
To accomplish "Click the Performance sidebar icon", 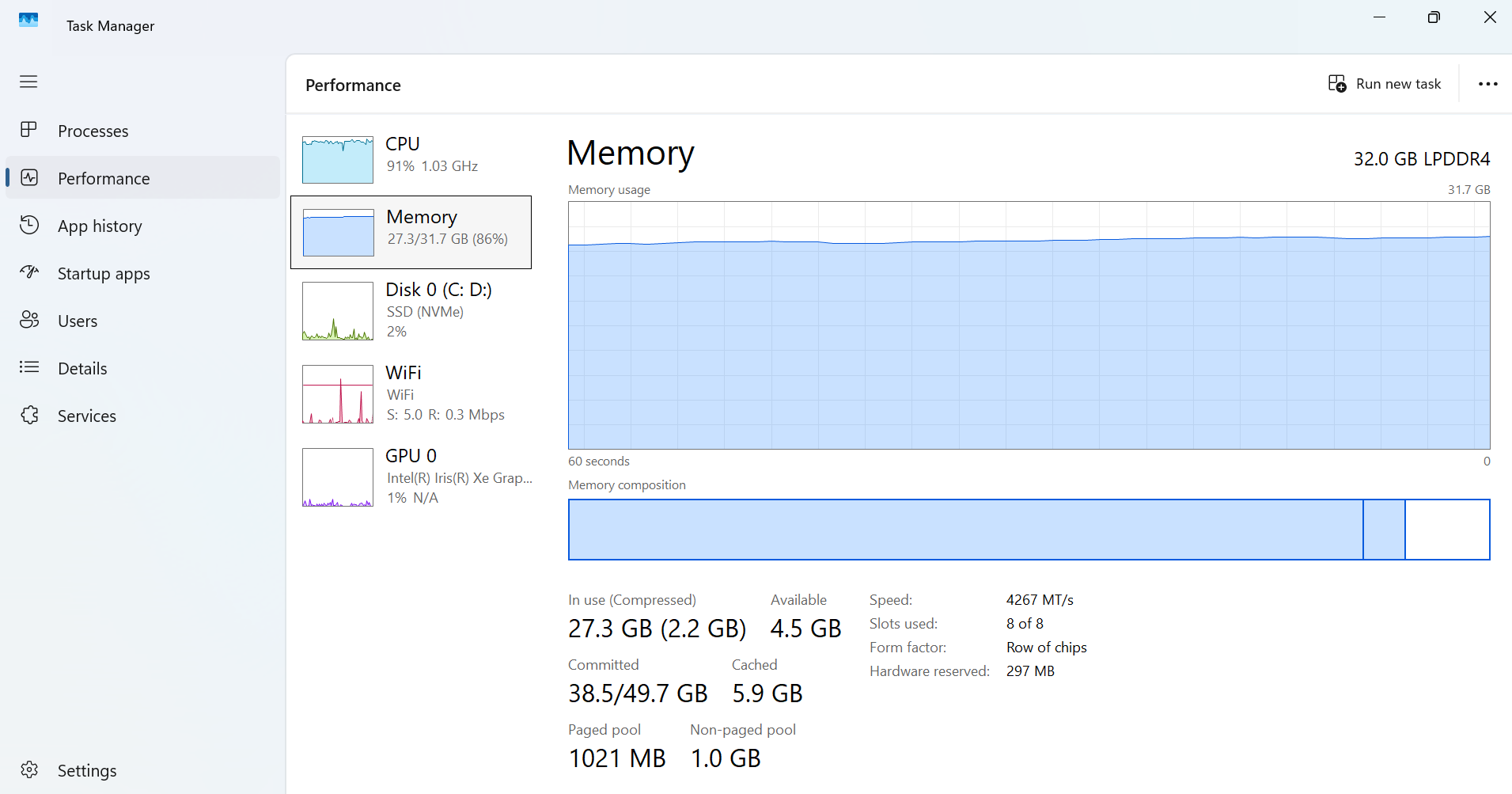I will coord(29,177).
